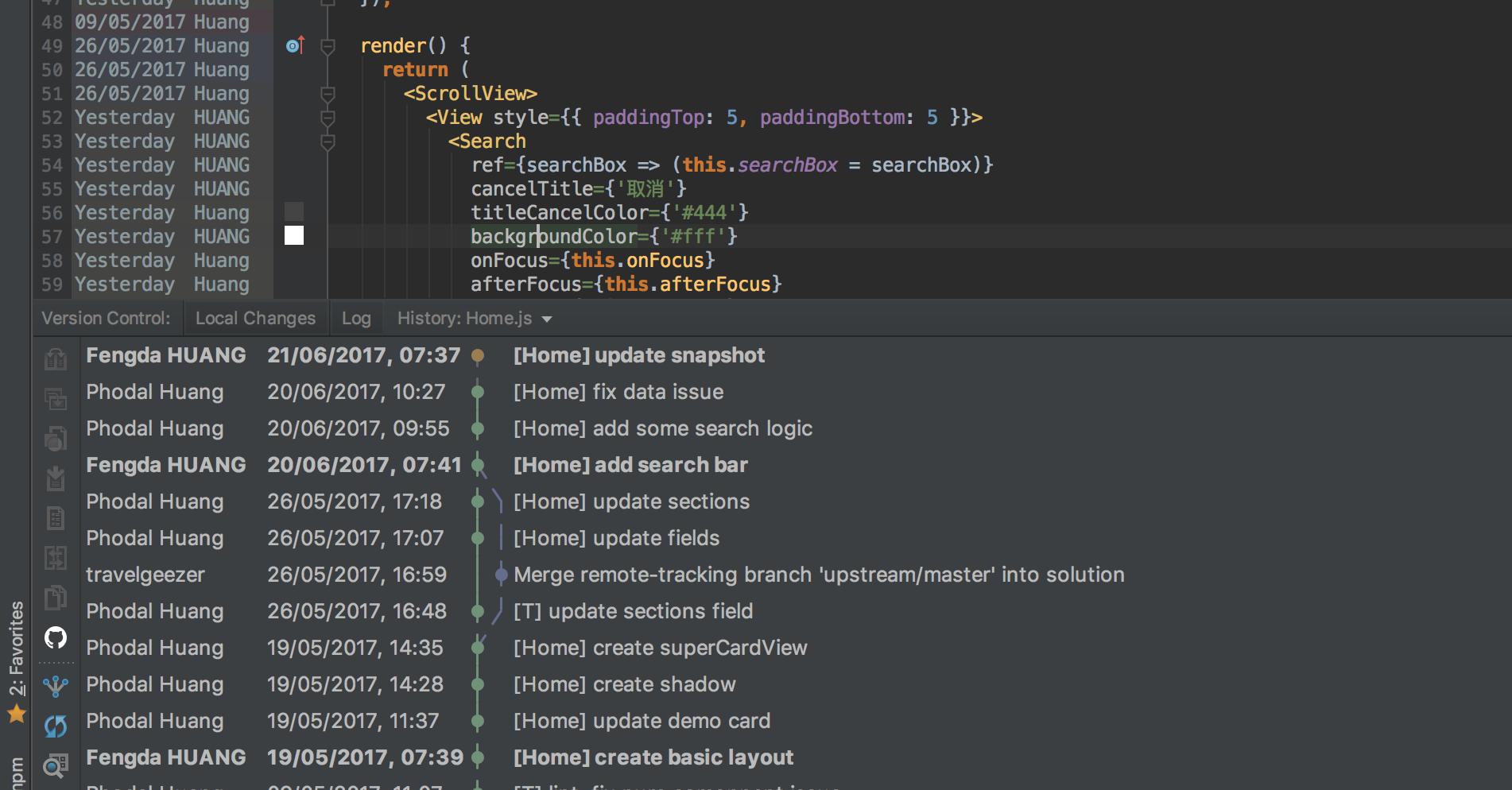Select the 'Merge remote-tracking branch' commit by travelgeezer

coord(819,575)
